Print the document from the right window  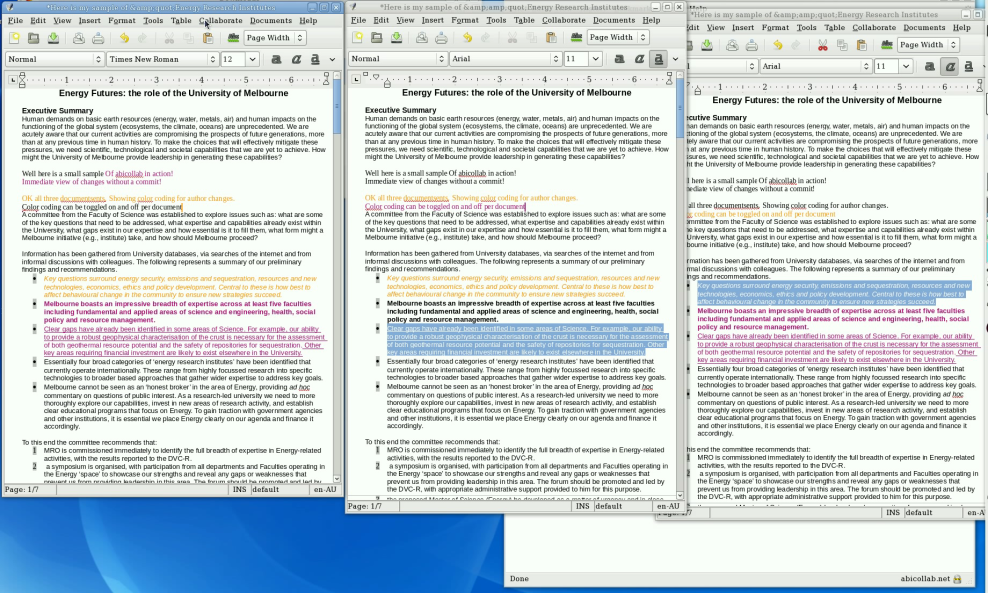tap(752, 45)
